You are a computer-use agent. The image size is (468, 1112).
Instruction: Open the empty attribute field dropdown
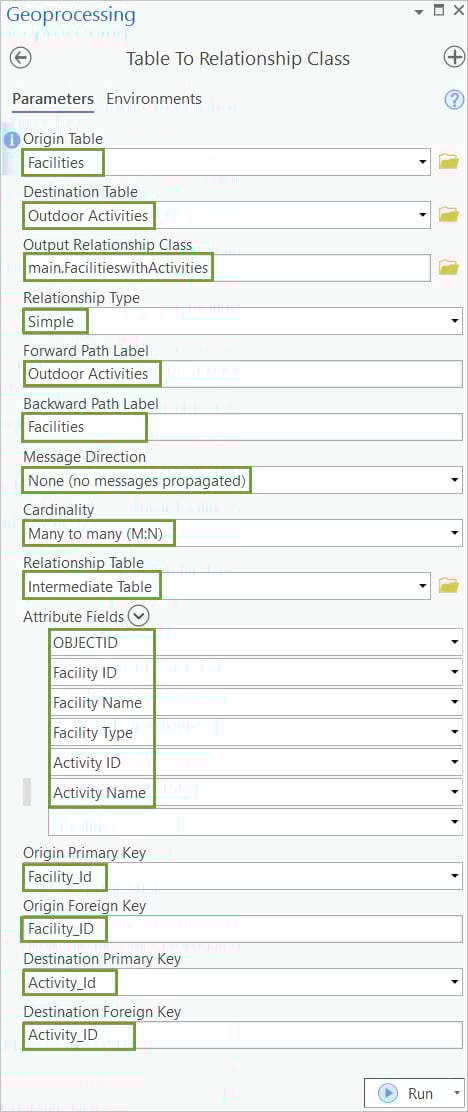(455, 821)
